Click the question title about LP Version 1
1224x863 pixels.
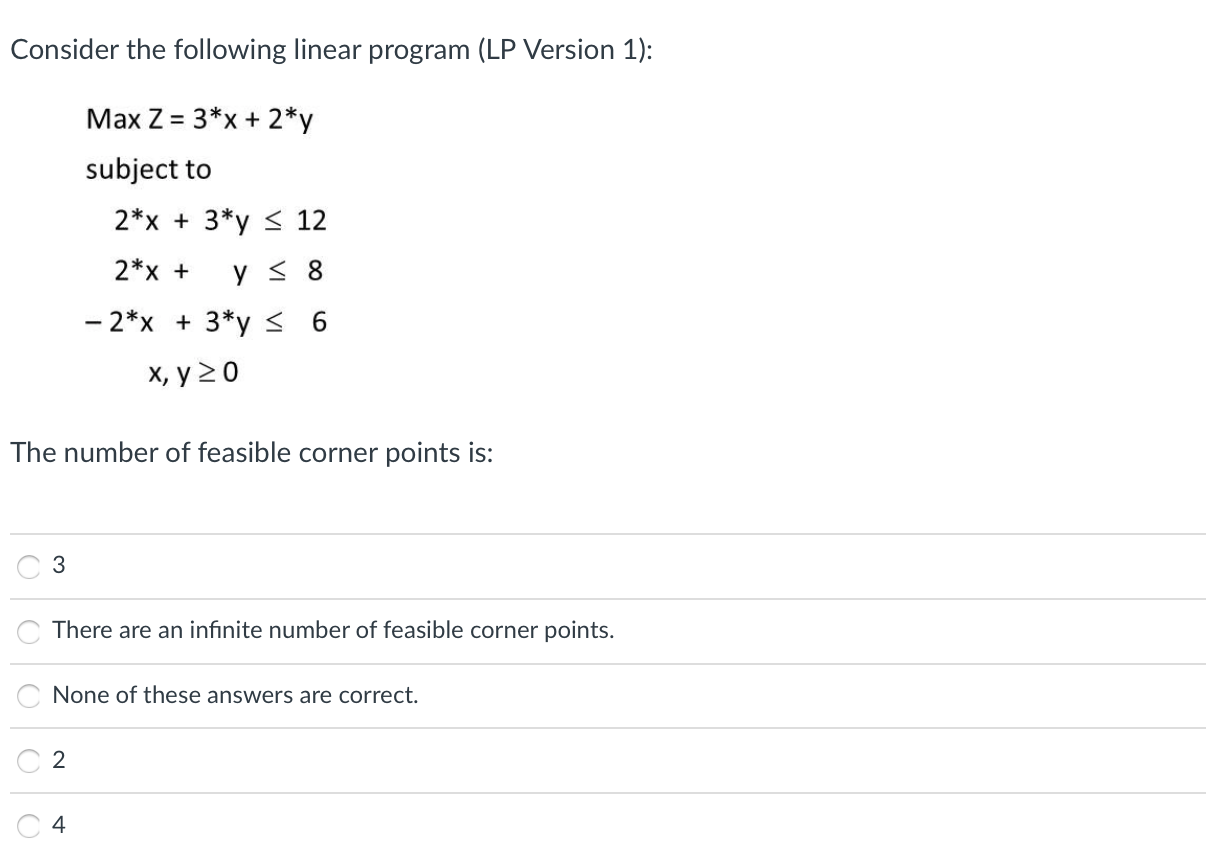point(333,49)
